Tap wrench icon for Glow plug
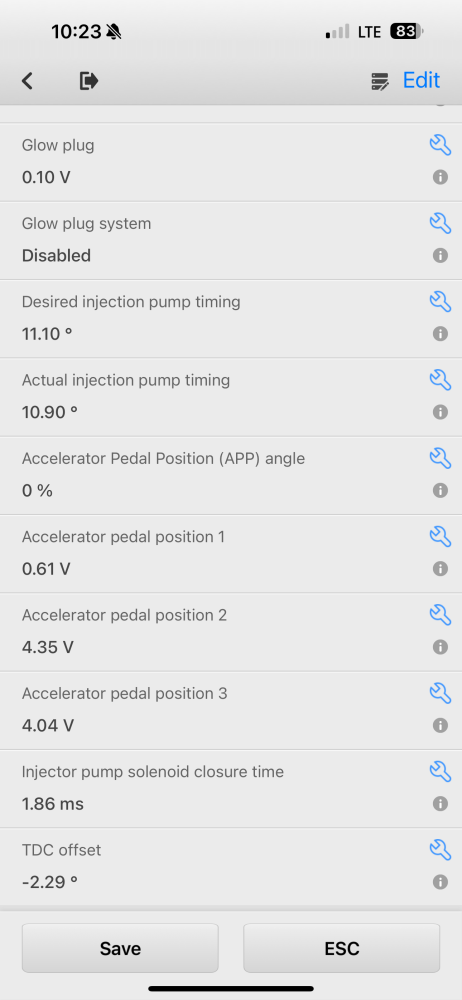 [x=440, y=145]
